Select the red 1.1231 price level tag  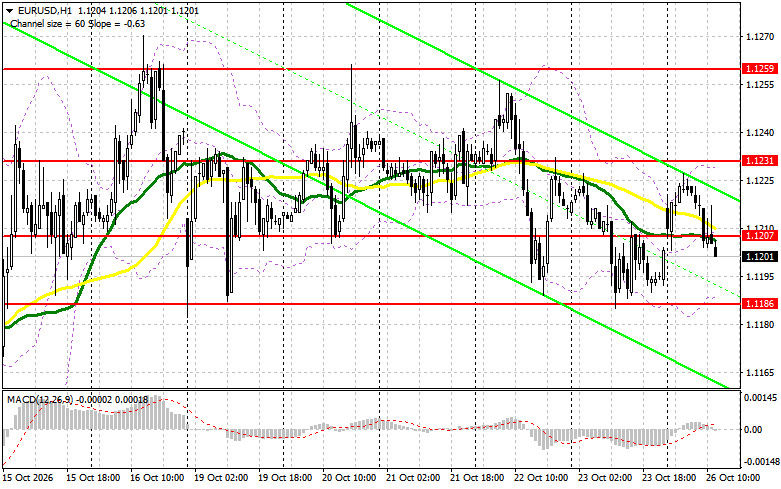click(x=759, y=160)
